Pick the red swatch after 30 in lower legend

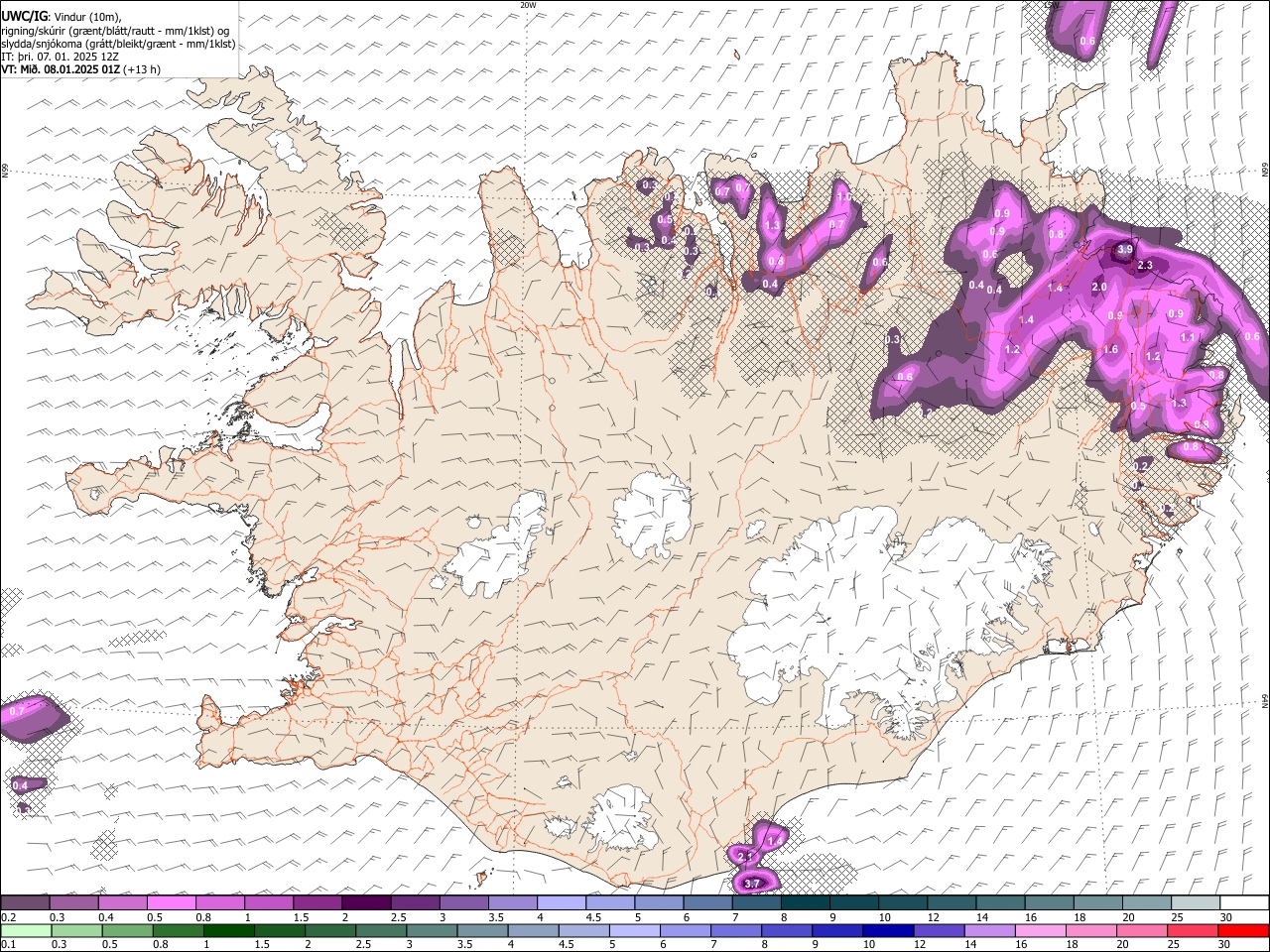click(1242, 930)
